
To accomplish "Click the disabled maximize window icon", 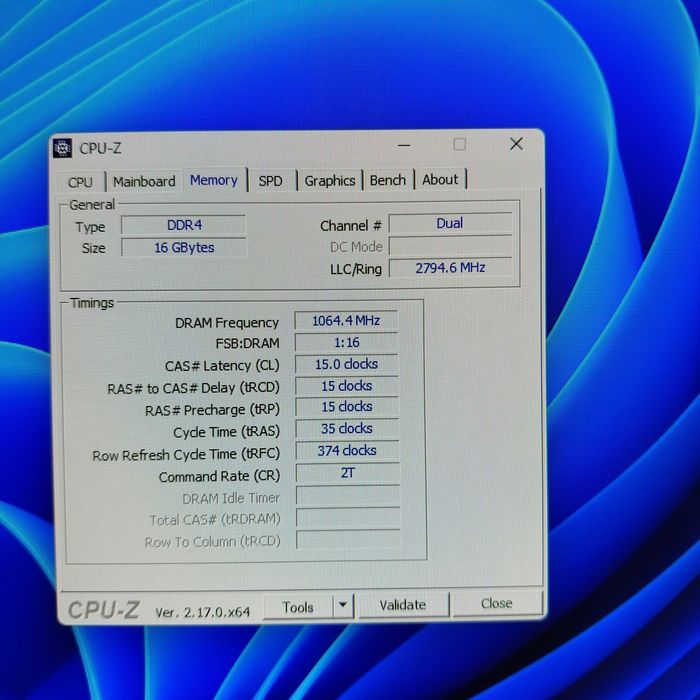I will coord(459,144).
